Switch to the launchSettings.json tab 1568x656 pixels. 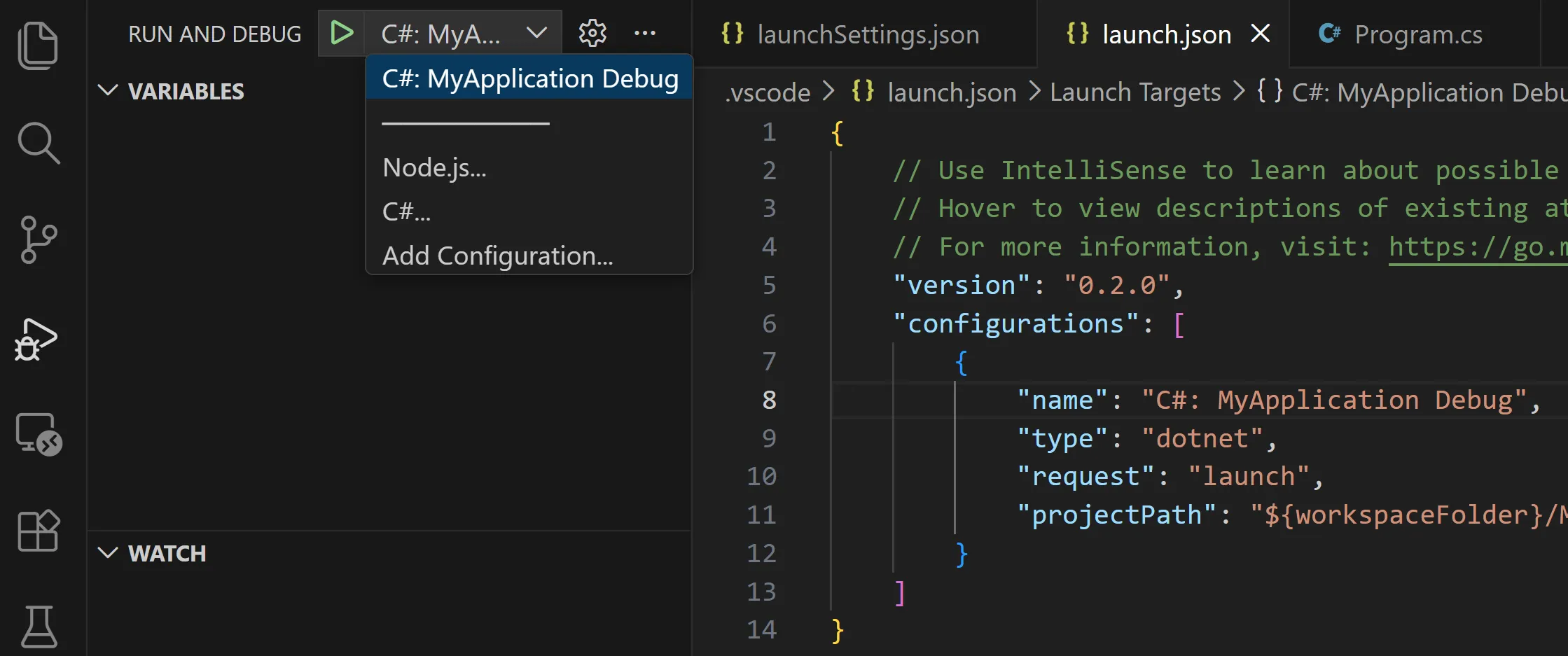[865, 34]
